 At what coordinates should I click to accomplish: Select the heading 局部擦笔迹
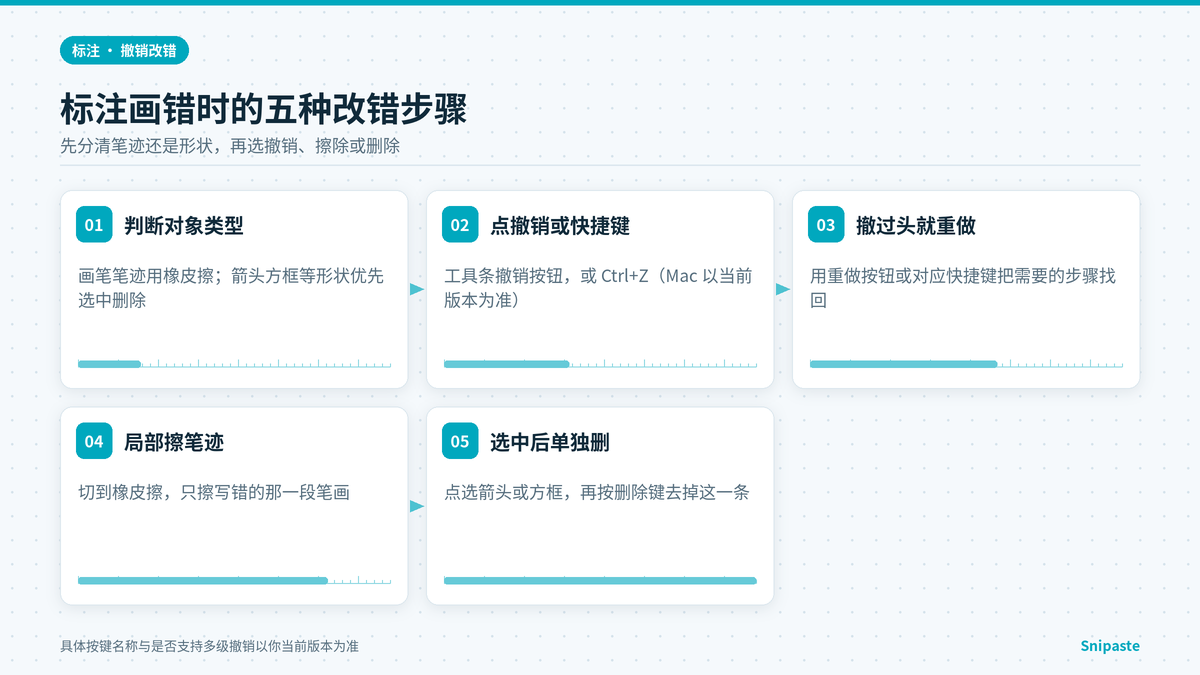[x=174, y=441]
